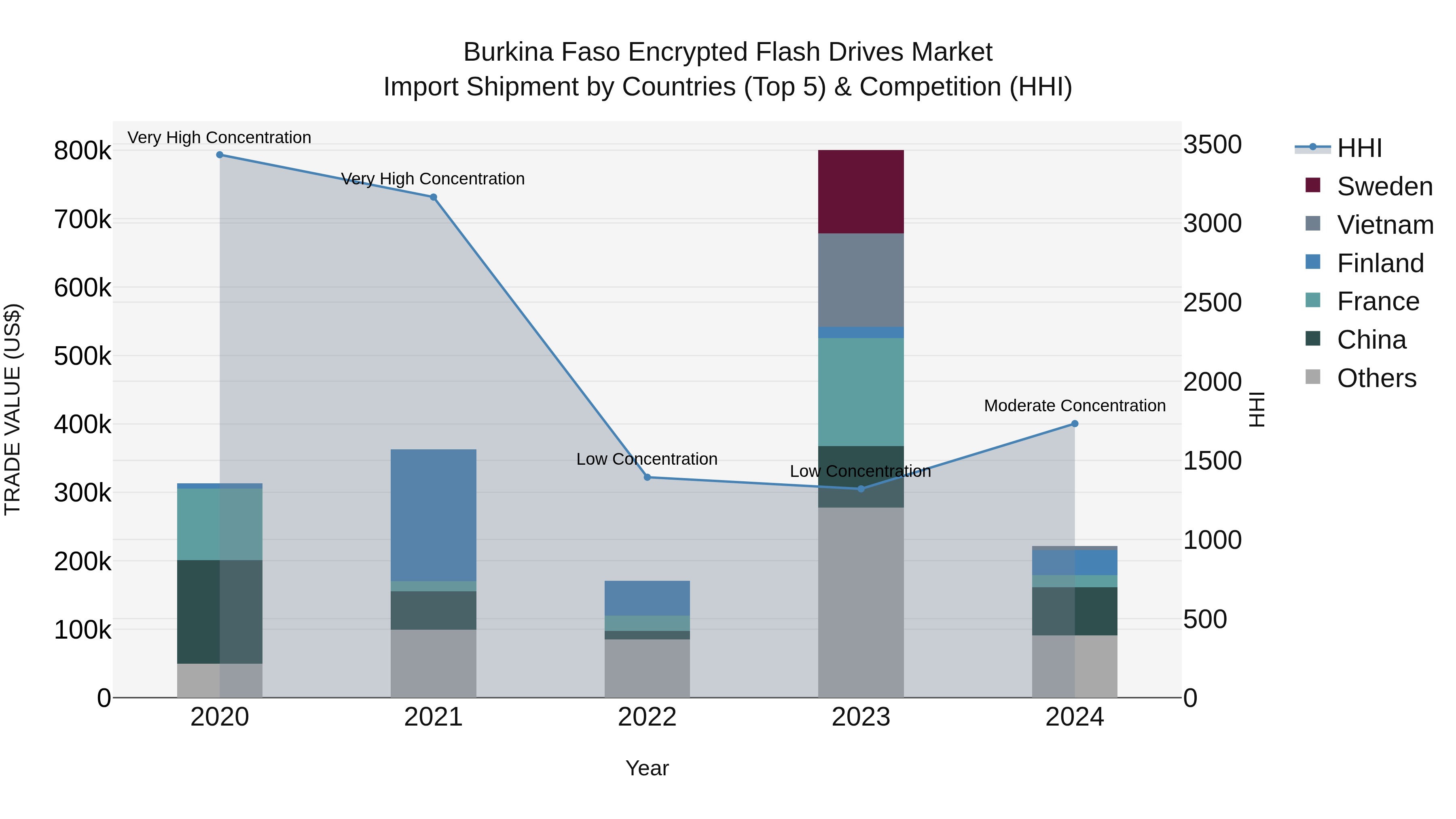The height and width of the screenshot is (819, 1456).
Task: Click the 2021 Very High Concentration annotation
Action: pos(433,179)
